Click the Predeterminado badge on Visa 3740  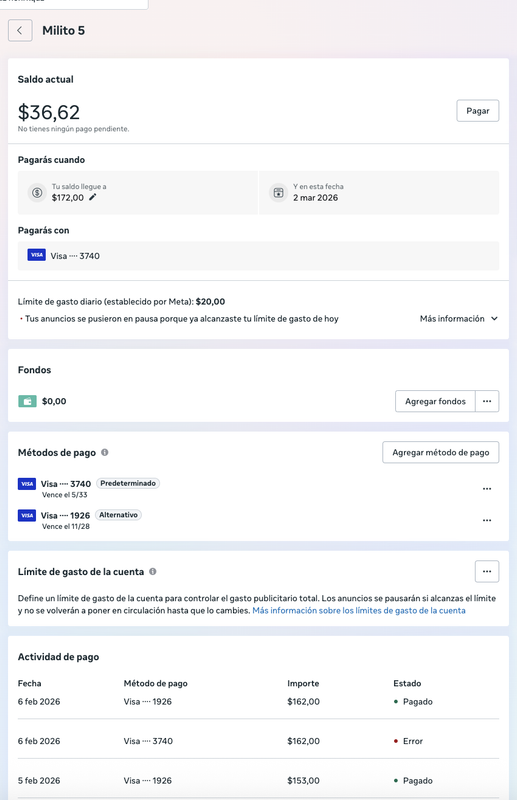pos(128,483)
